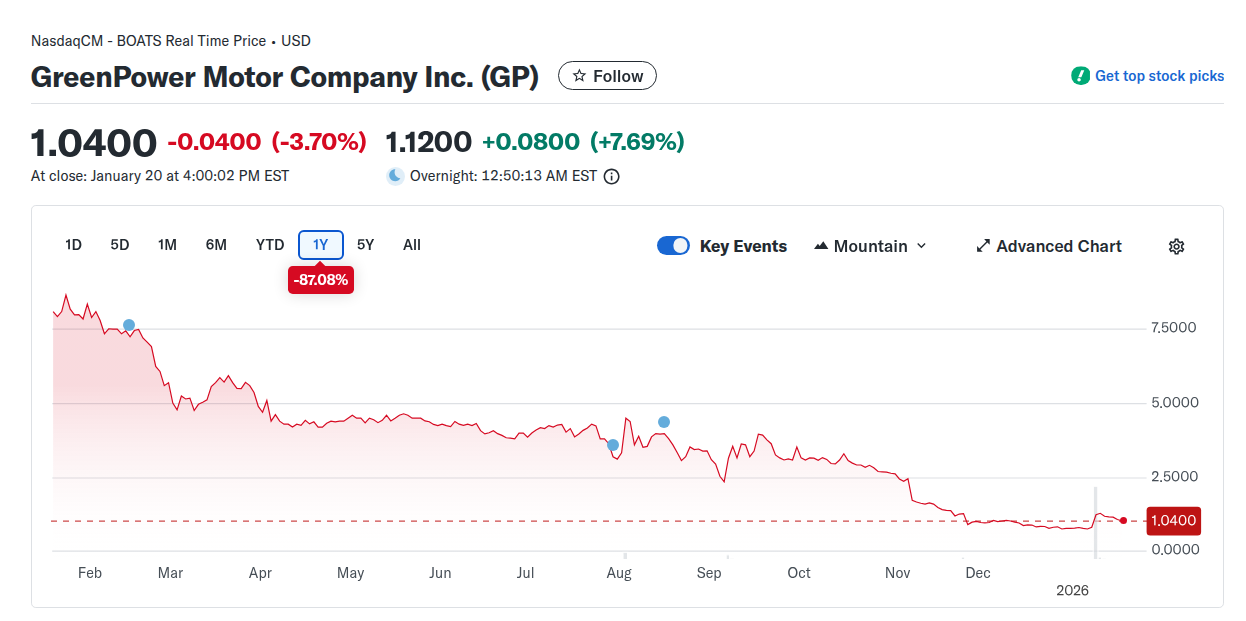This screenshot has height=621, width=1246.
Task: Choose the 6M time range
Action: coord(216,245)
